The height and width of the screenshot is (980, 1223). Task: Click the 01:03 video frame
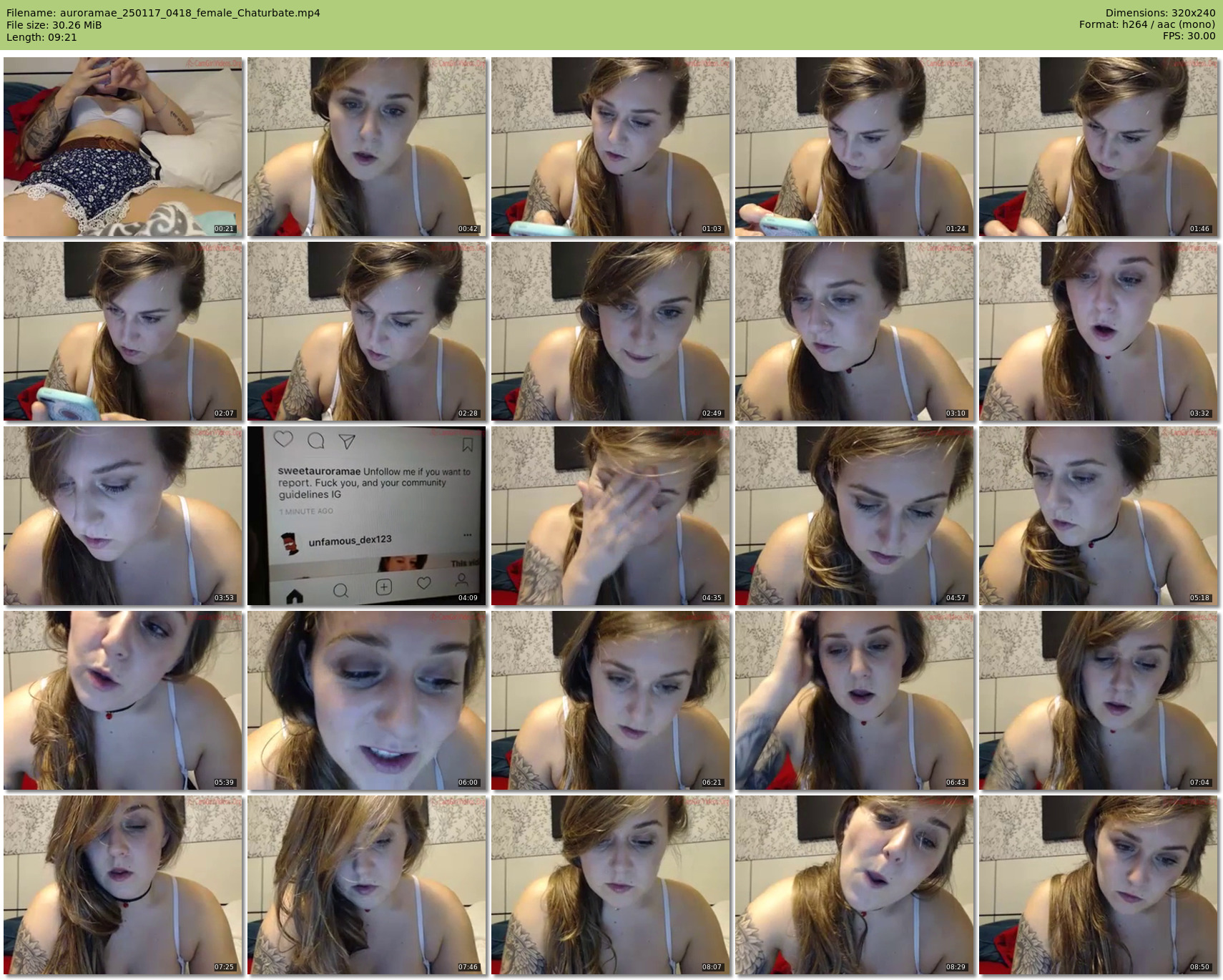(611, 147)
